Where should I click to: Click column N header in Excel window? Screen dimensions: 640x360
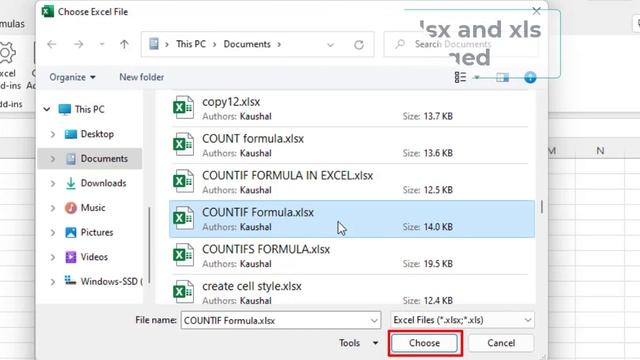point(600,151)
